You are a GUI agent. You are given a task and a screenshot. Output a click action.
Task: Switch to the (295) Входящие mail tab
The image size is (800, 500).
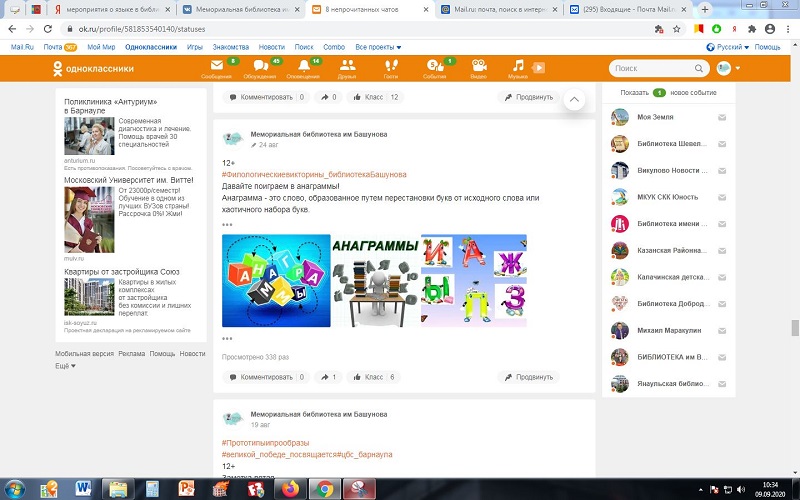pos(629,10)
